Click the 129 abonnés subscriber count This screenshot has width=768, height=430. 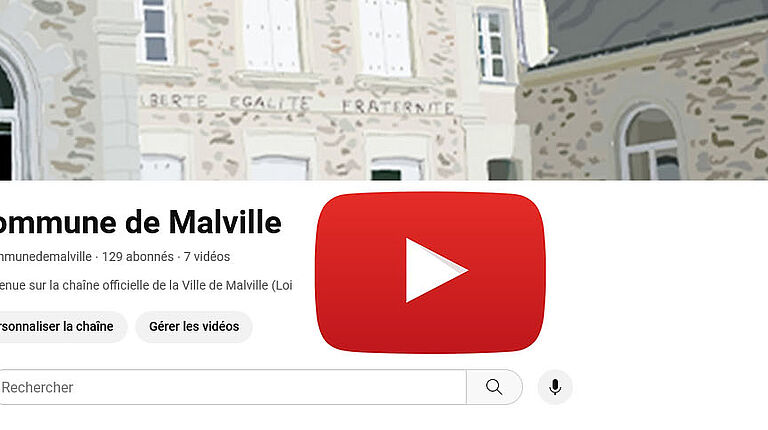pos(138,257)
